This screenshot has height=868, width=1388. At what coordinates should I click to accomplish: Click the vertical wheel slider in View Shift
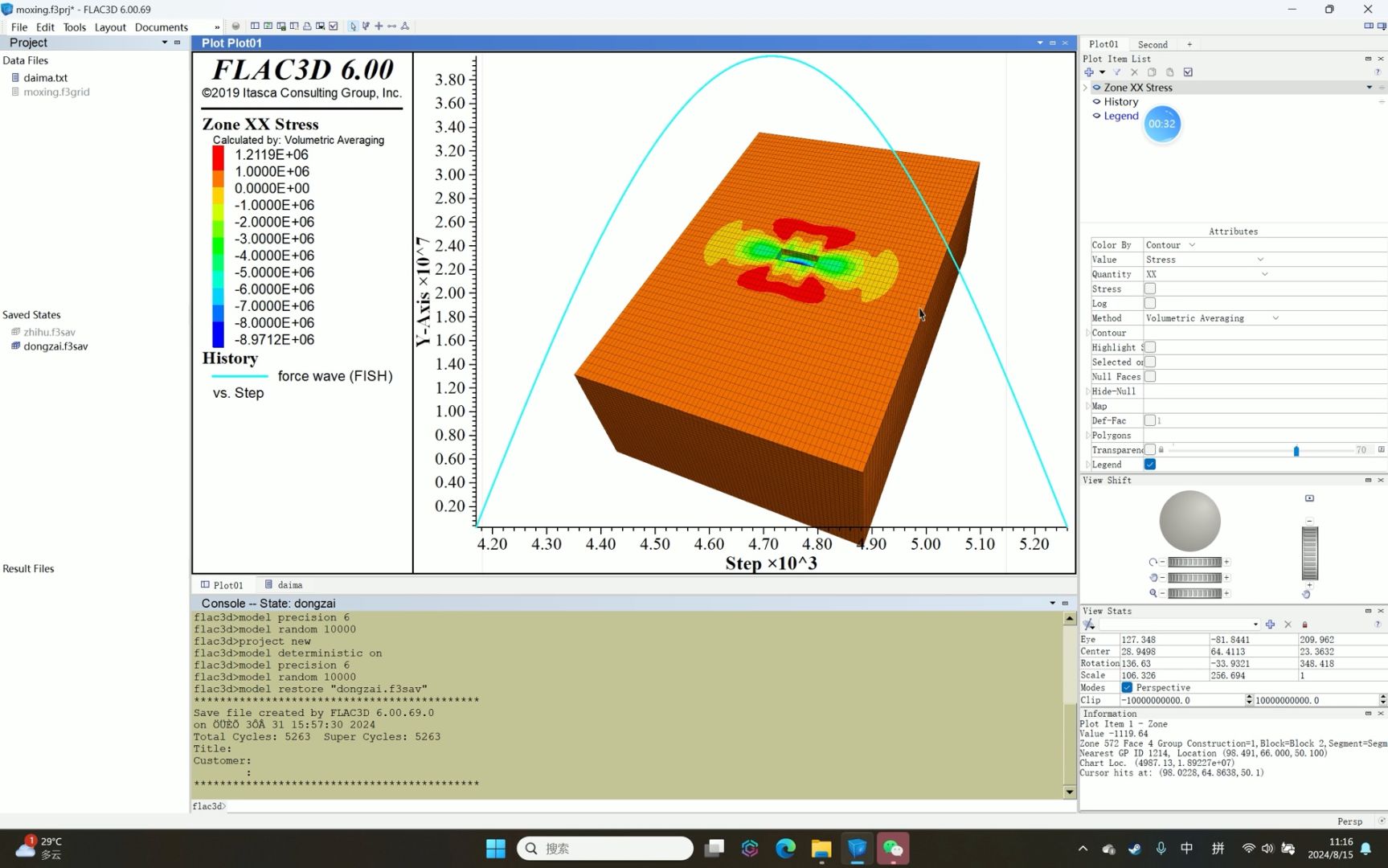[1309, 552]
